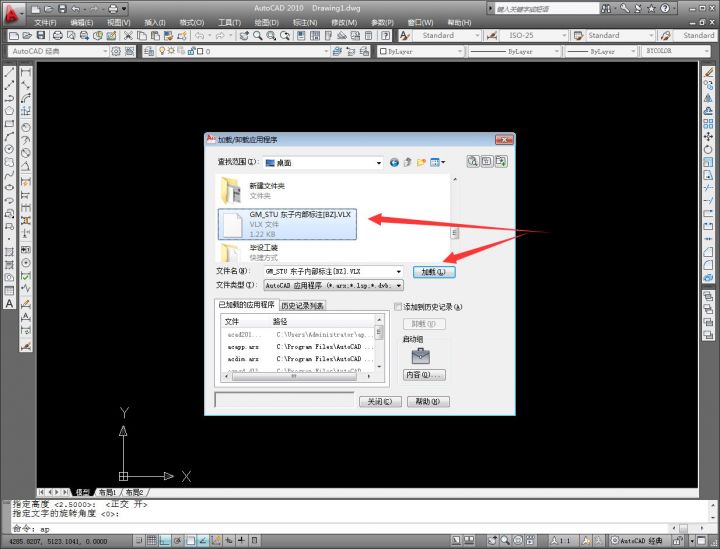Click the 关闭(C) button in dialog
The height and width of the screenshot is (549, 720).
click(x=379, y=401)
